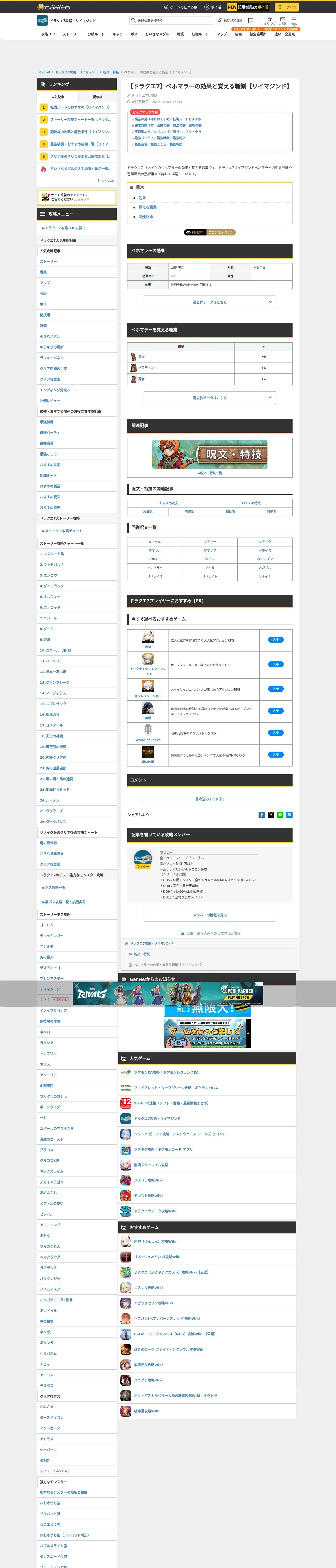This screenshot has height=1568, width=336.
Task: Click the ゼンレスゾーンゼロ game icon
Action: pos(148,687)
